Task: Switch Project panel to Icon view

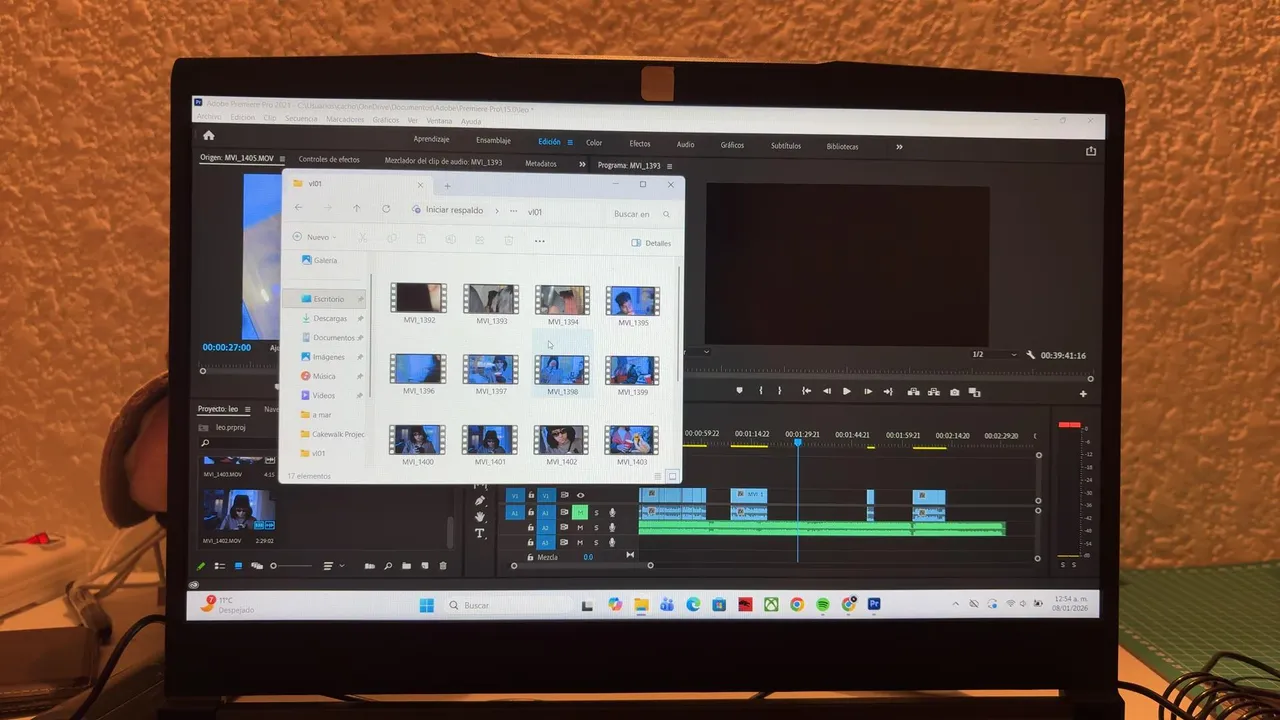Action: click(238, 566)
